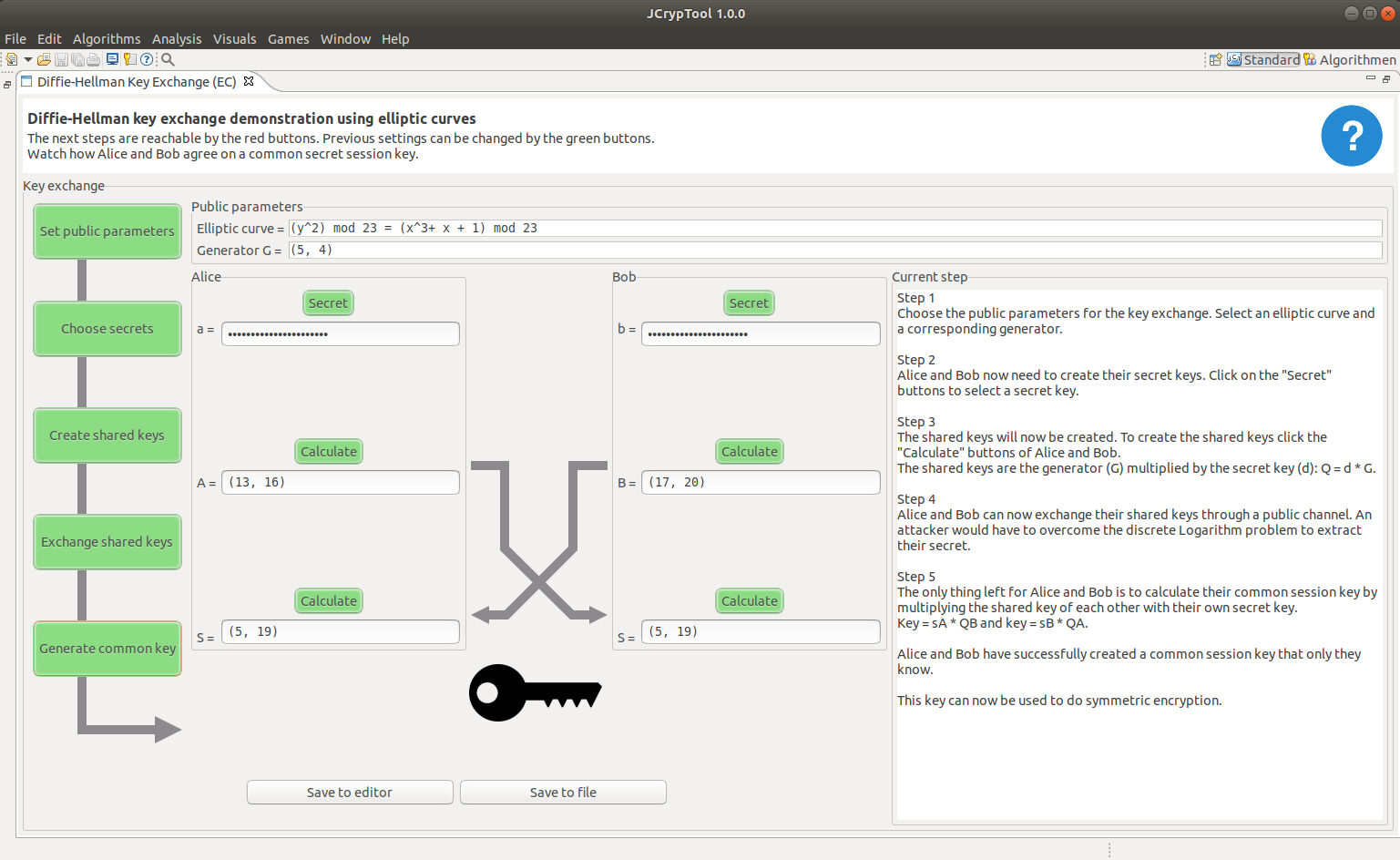Click Bob's Secret button

click(x=749, y=303)
